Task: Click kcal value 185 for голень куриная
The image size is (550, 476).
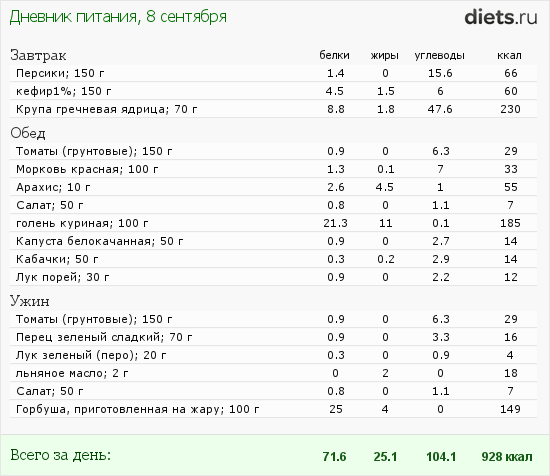Action: coord(510,223)
